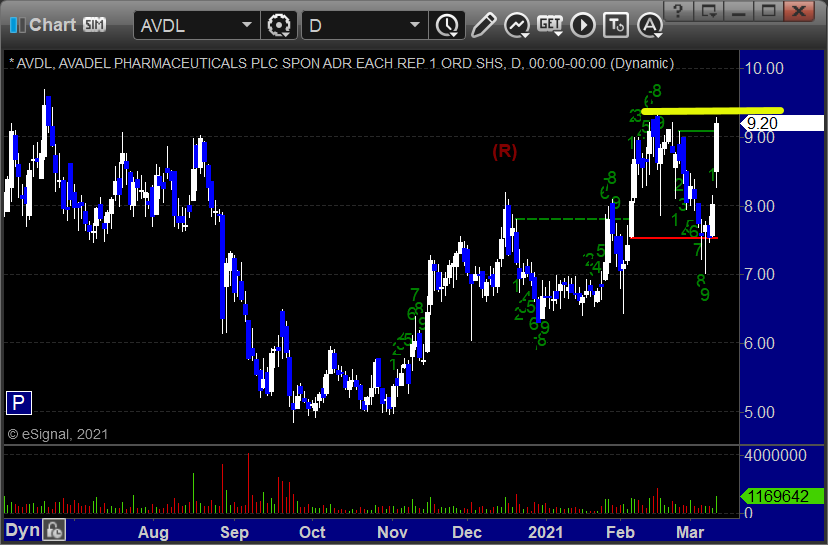Click the P marker on chart
This screenshot has width=828, height=545.
[18, 403]
